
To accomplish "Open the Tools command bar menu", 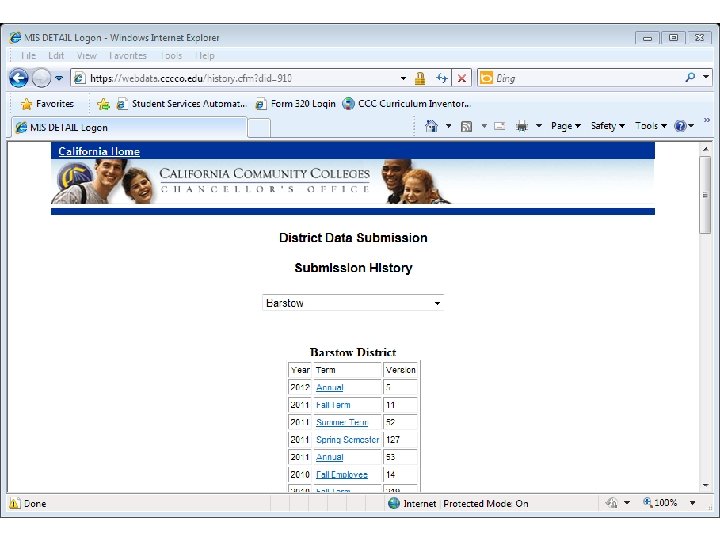I will (x=651, y=126).
